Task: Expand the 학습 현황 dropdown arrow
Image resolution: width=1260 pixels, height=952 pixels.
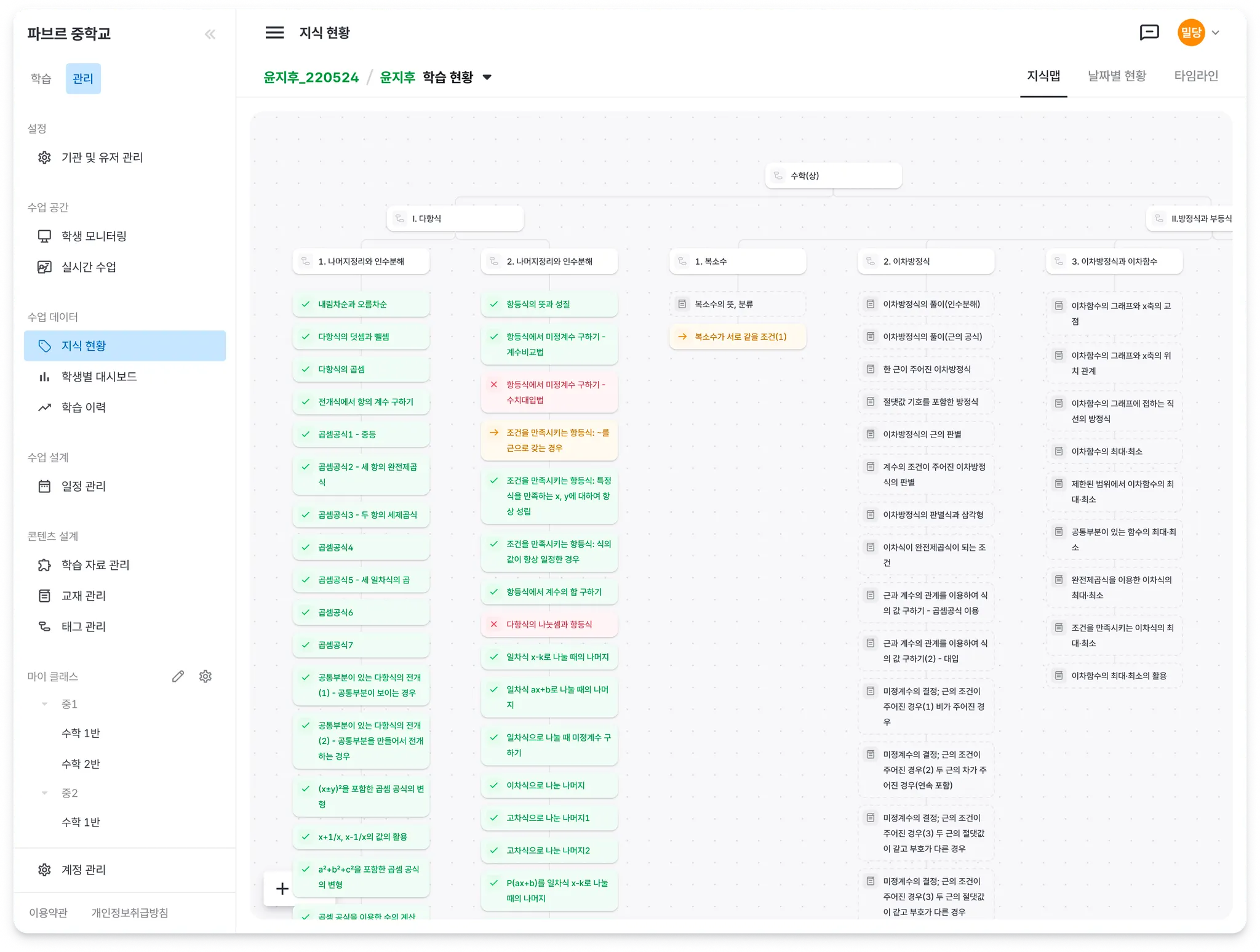Action: point(487,78)
